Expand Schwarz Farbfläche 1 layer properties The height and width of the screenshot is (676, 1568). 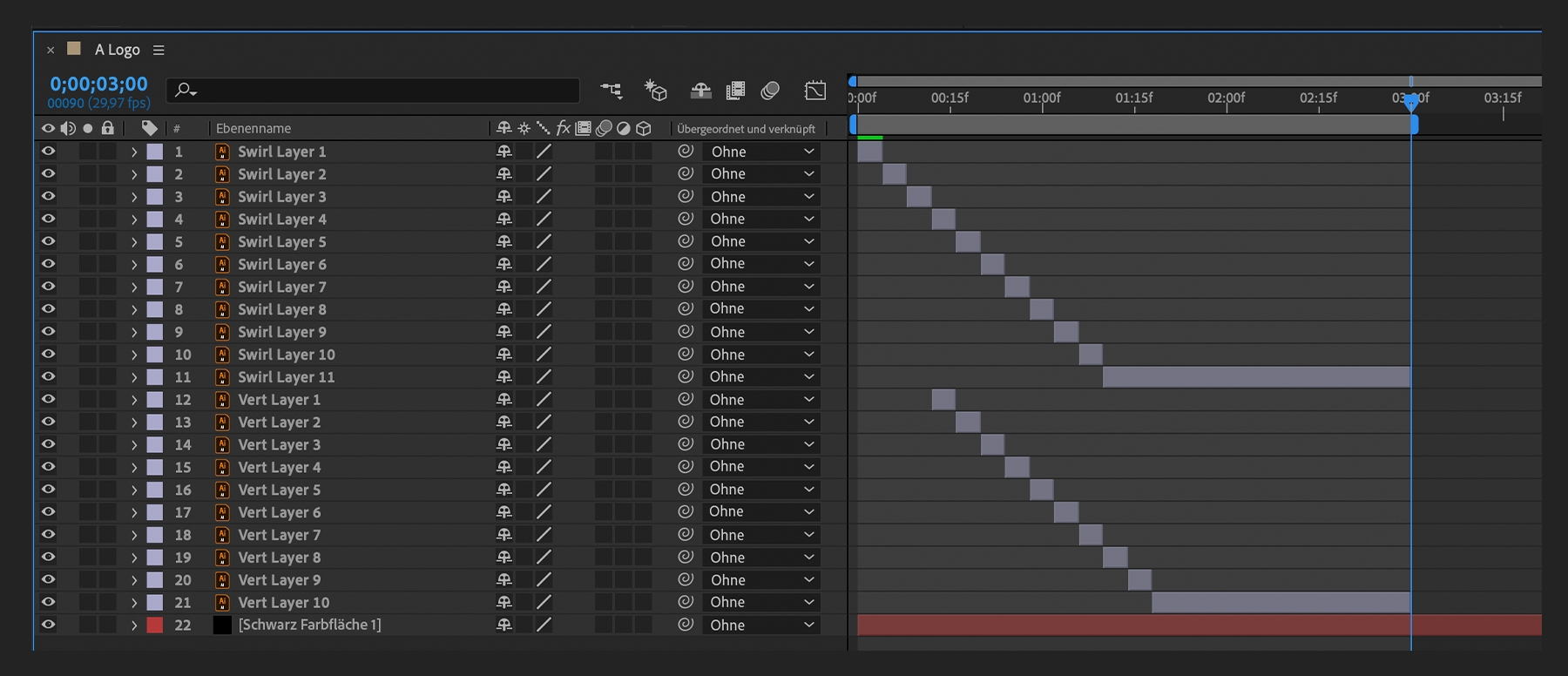coord(134,625)
